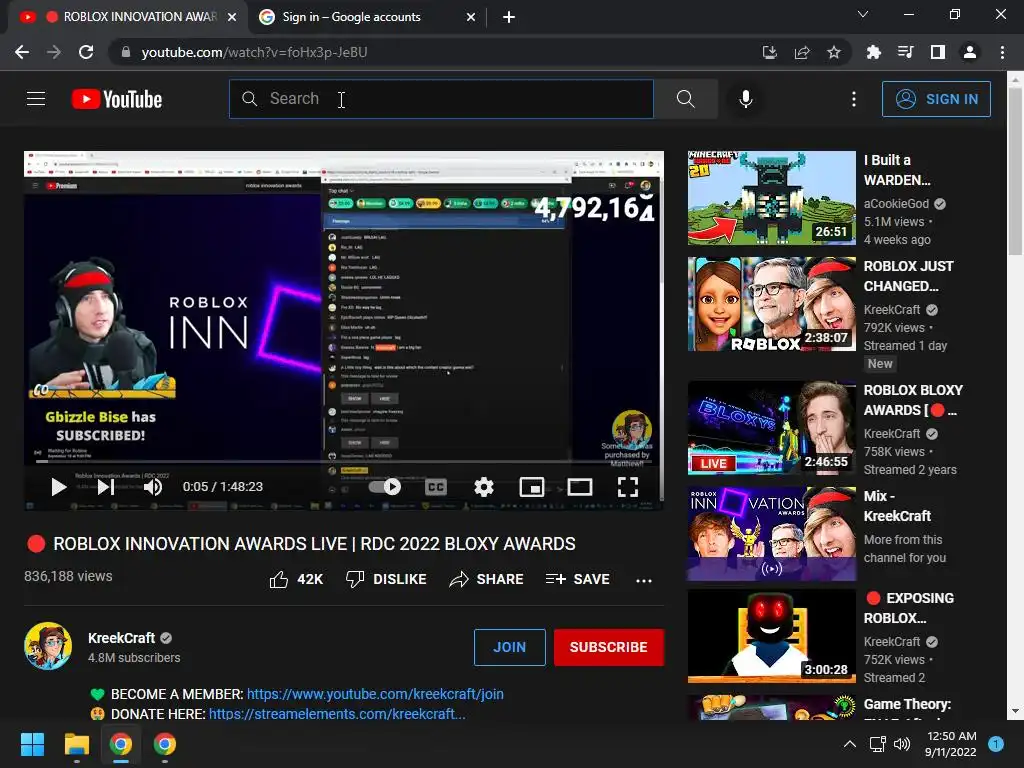Play the video
Screen dimensions: 1024x768
click(x=59, y=487)
